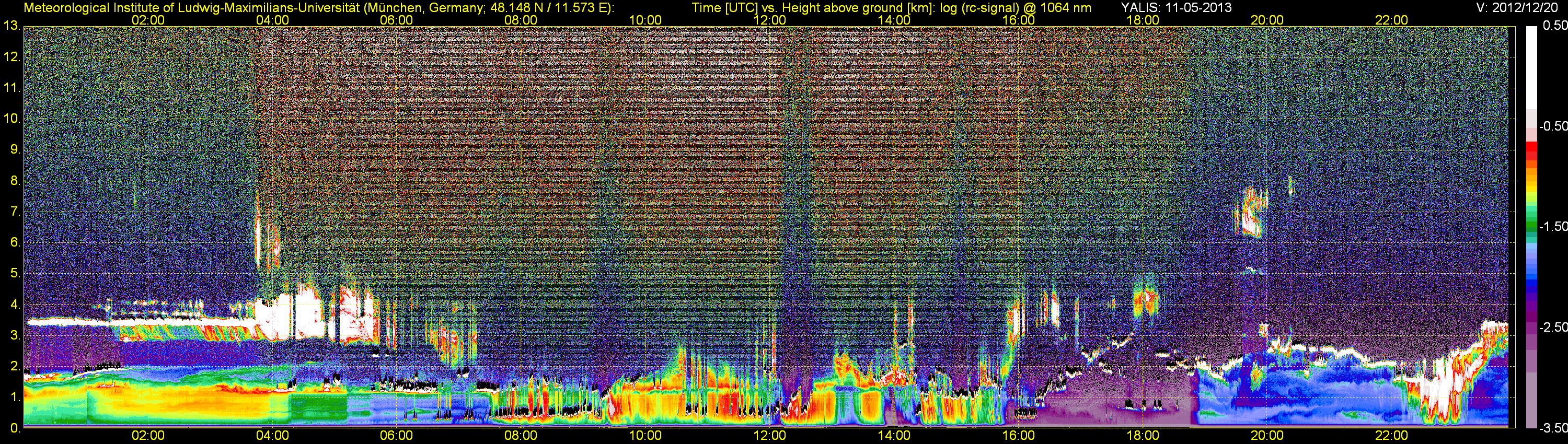Click the "10." height axis label
Viewport: 1568px width, 444px height.
(12, 119)
